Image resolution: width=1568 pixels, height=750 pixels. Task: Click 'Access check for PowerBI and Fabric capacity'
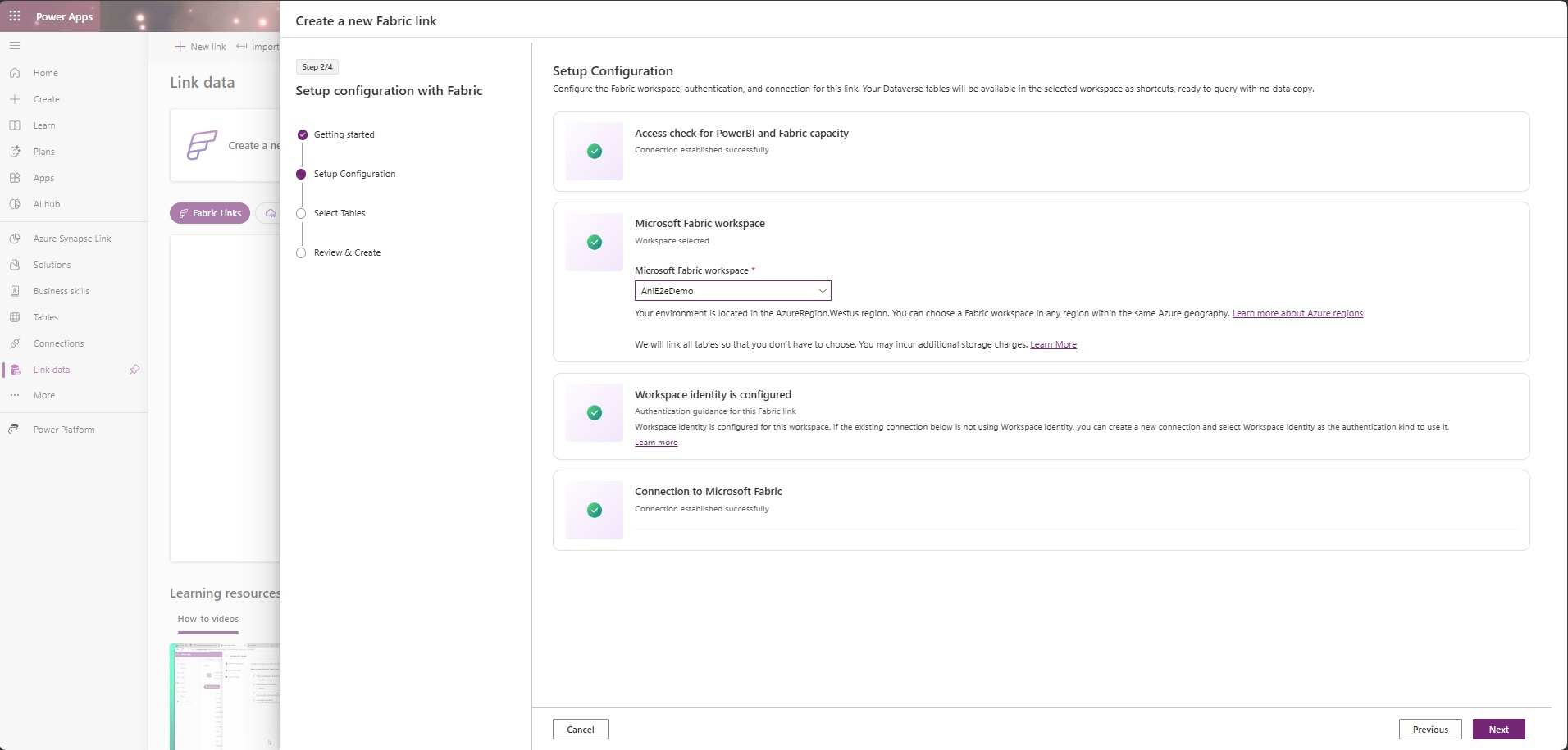point(741,133)
